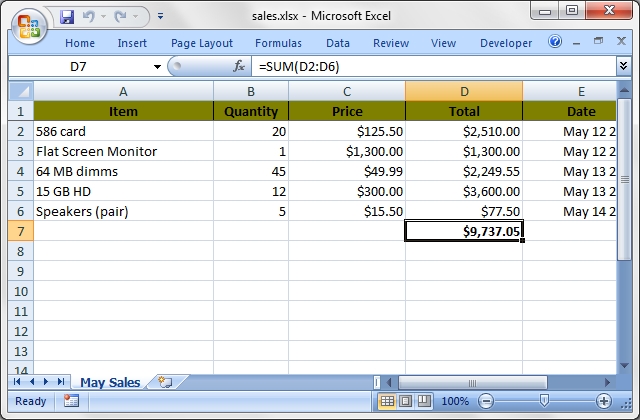640x420 pixels.
Task: Jump to first sheet tab arrow
Action: coord(17,382)
